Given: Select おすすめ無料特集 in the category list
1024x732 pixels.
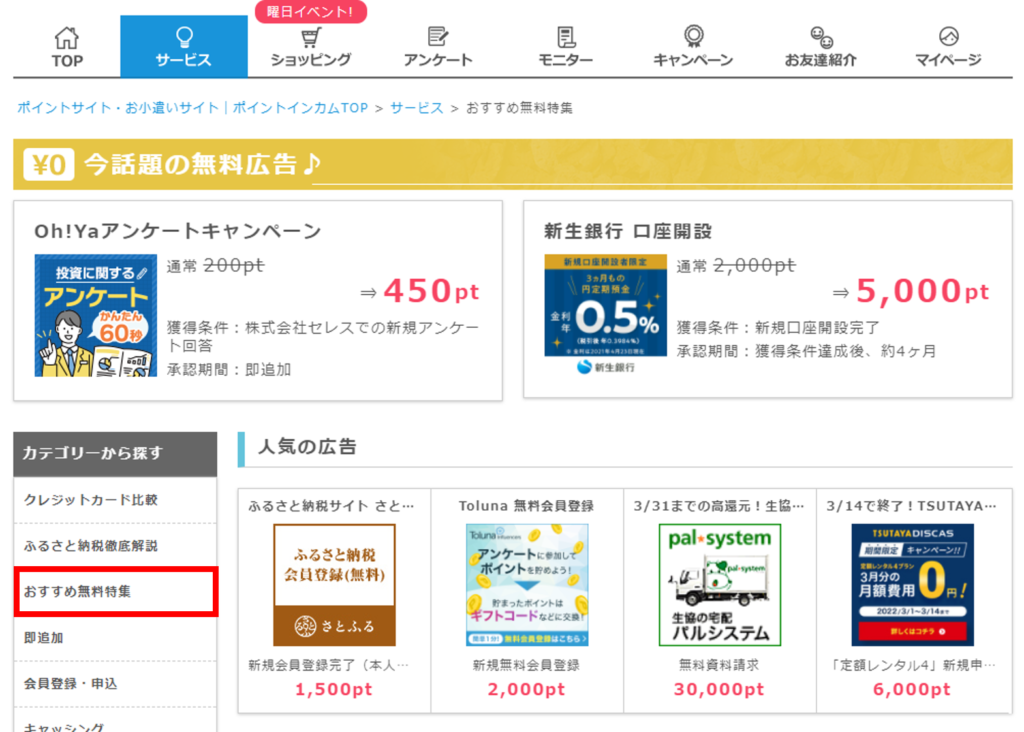Looking at the screenshot, I should (x=116, y=592).
